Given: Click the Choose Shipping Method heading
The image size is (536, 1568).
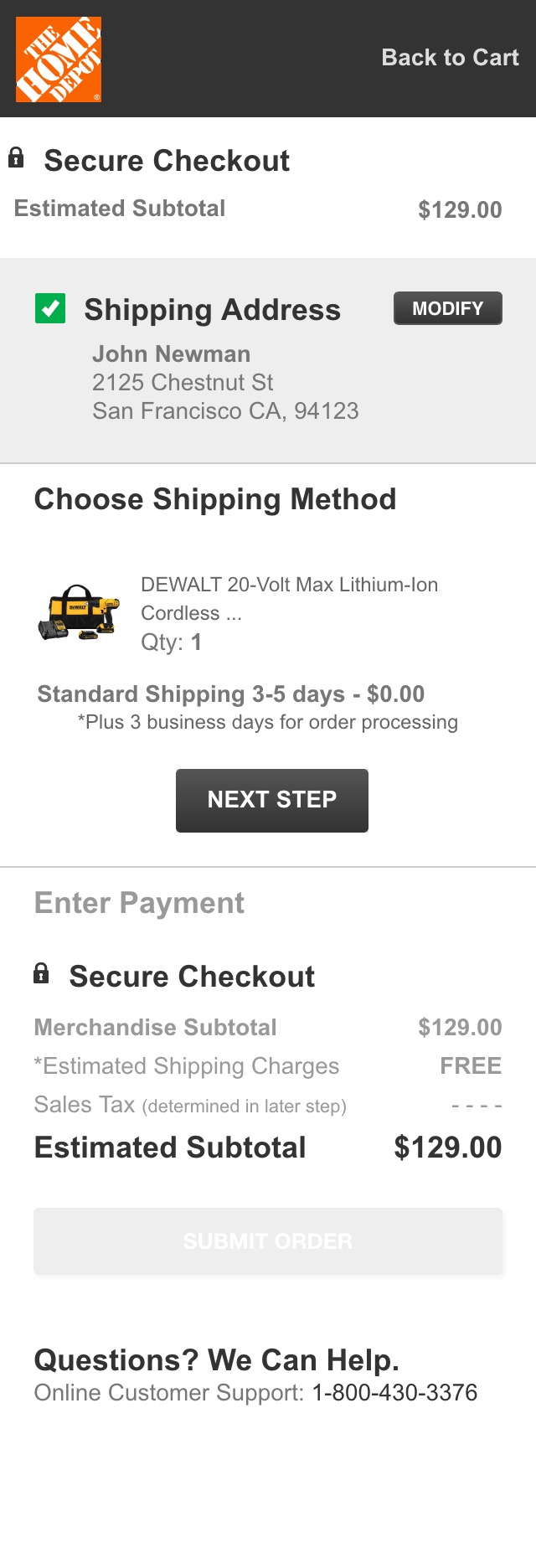Looking at the screenshot, I should (215, 498).
